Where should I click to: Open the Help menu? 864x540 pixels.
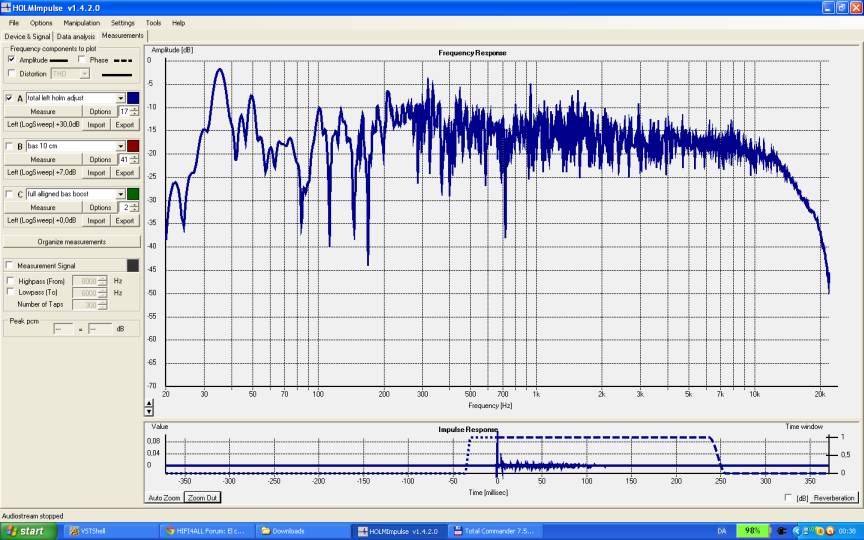tap(178, 23)
